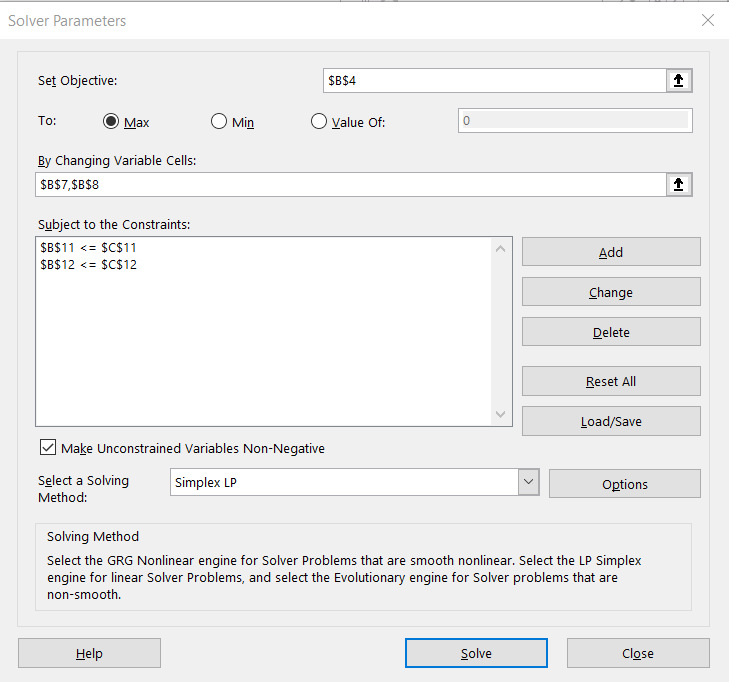The height and width of the screenshot is (682, 729).
Task: Select the Max radio button
Action: [x=112, y=122]
